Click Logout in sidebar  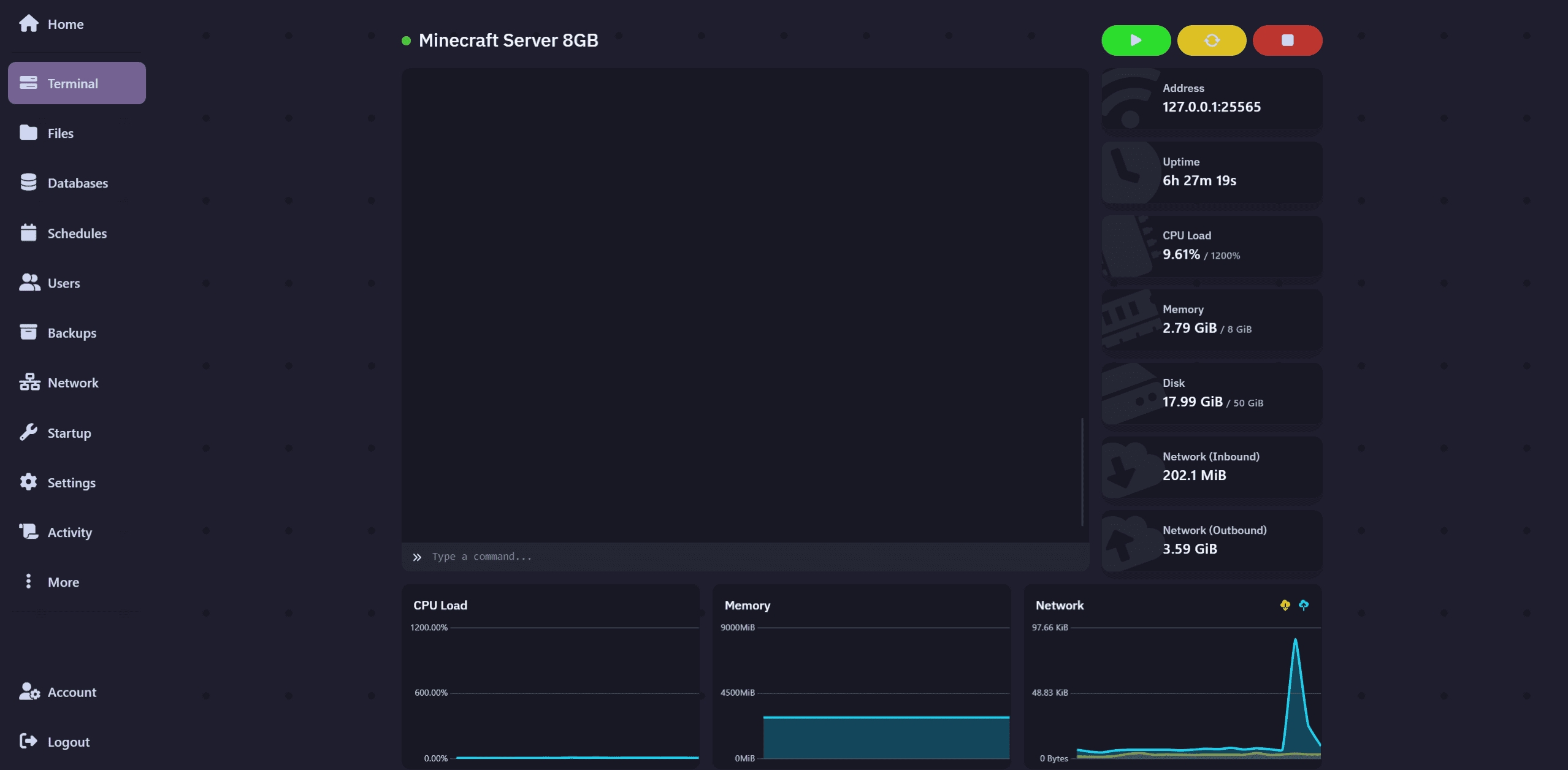coord(68,742)
